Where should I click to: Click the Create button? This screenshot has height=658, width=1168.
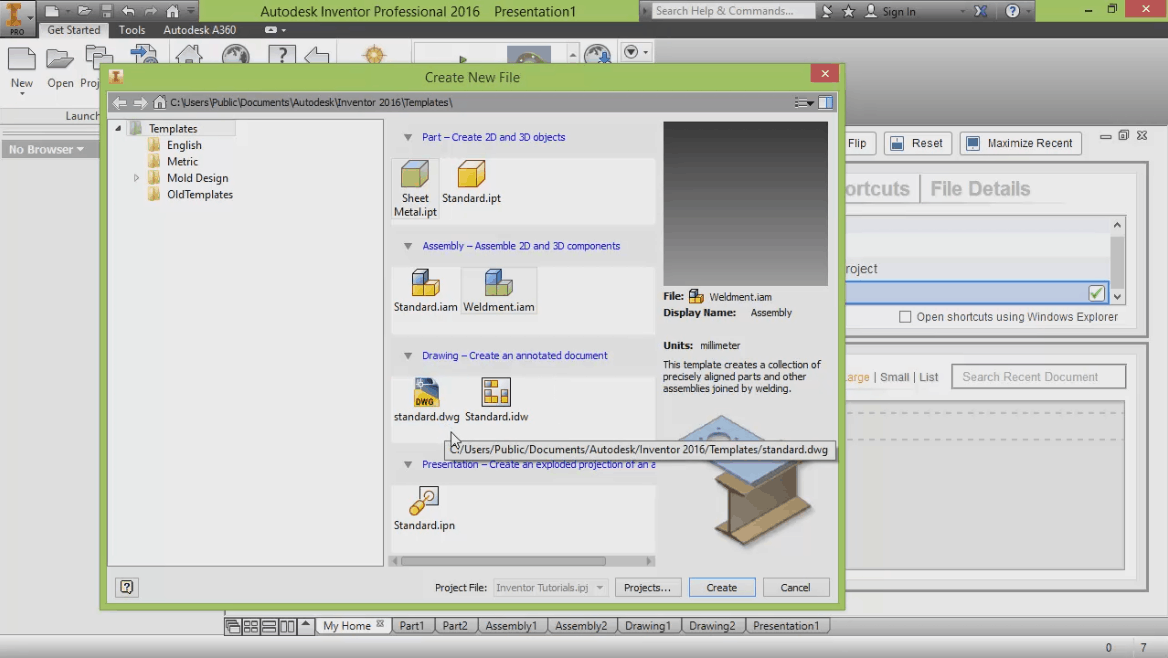pos(722,587)
